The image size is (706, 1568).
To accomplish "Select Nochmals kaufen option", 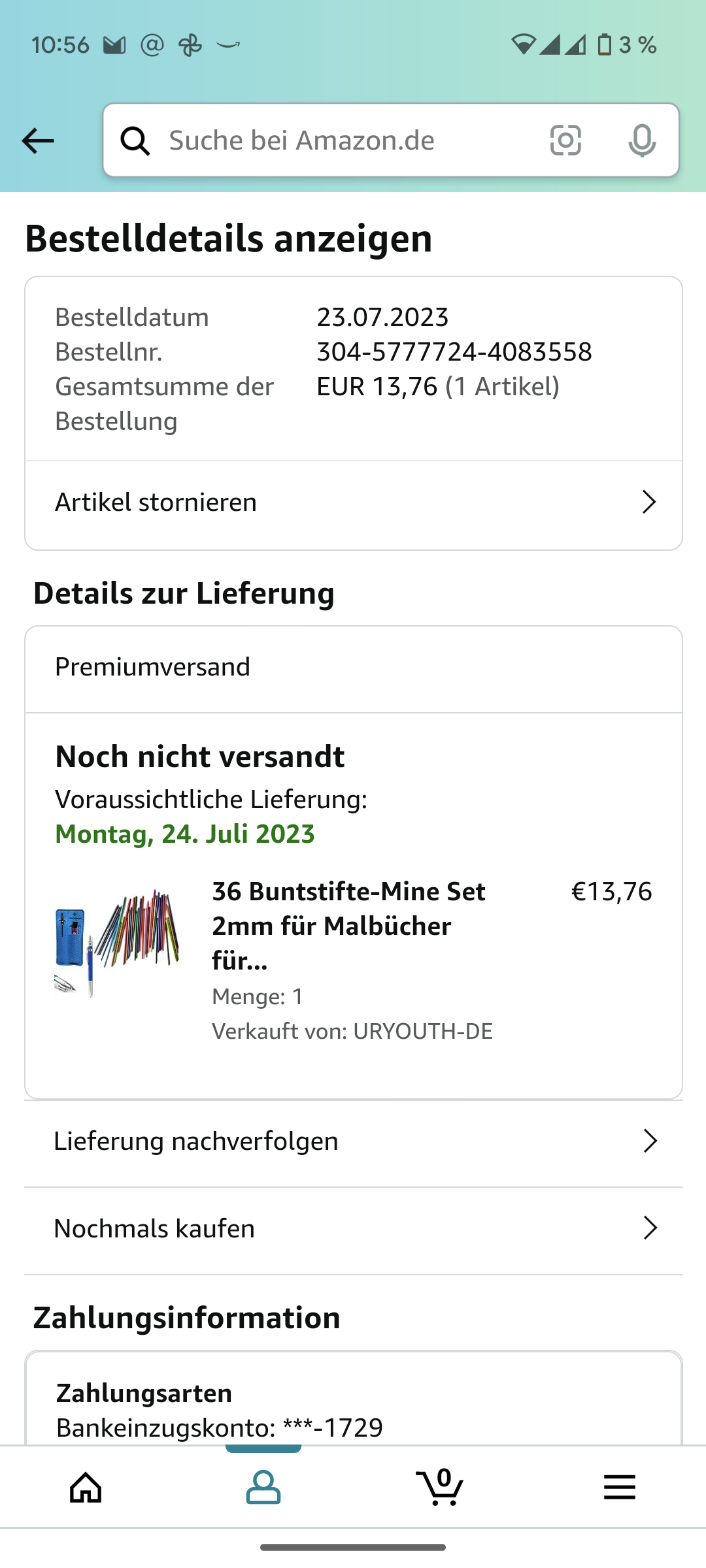I will [x=154, y=1228].
